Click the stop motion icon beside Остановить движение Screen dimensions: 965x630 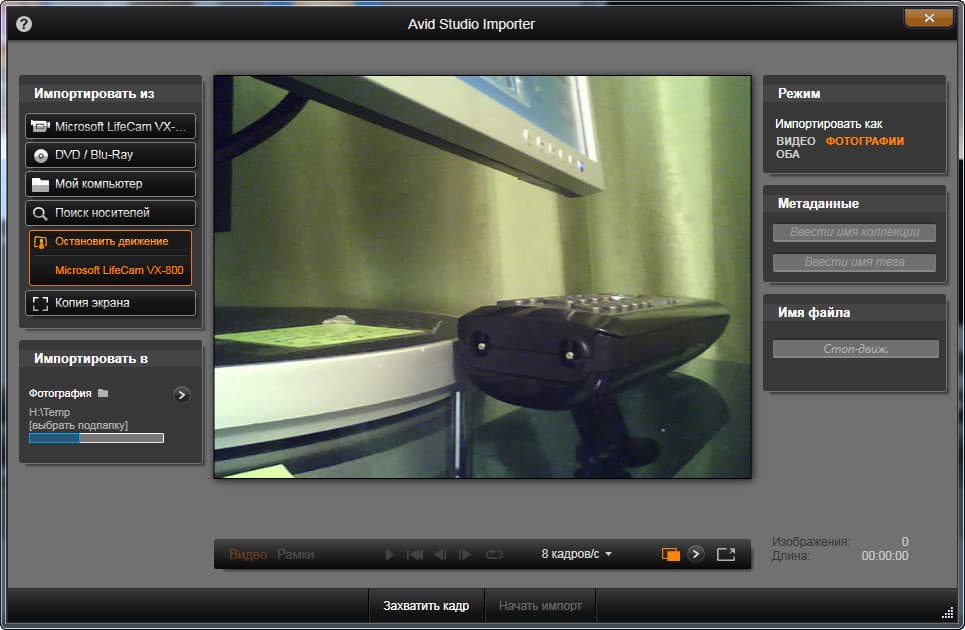pyautogui.click(x=40, y=242)
